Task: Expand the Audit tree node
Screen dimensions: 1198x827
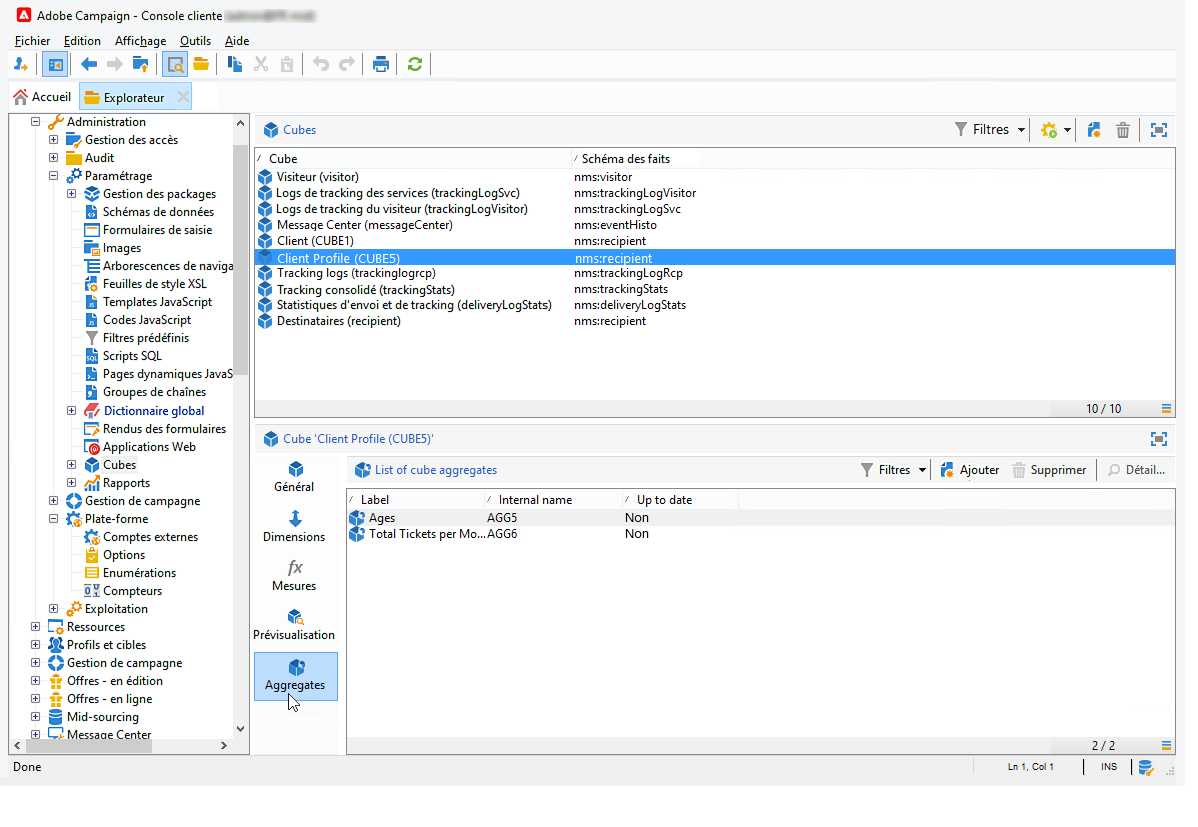Action: click(53, 157)
